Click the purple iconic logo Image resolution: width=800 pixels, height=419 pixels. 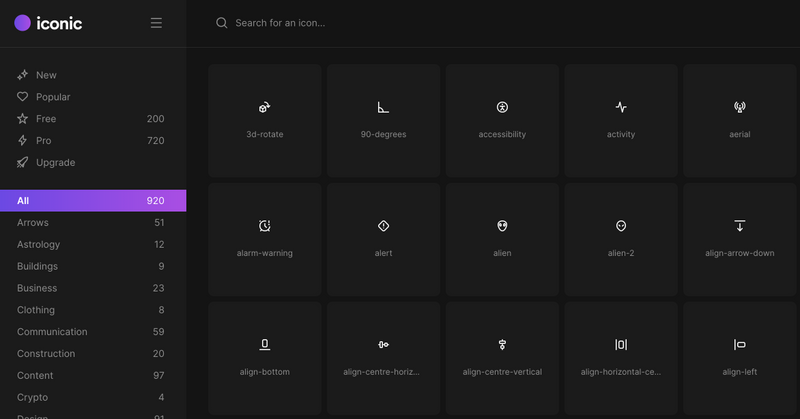[x=22, y=23]
